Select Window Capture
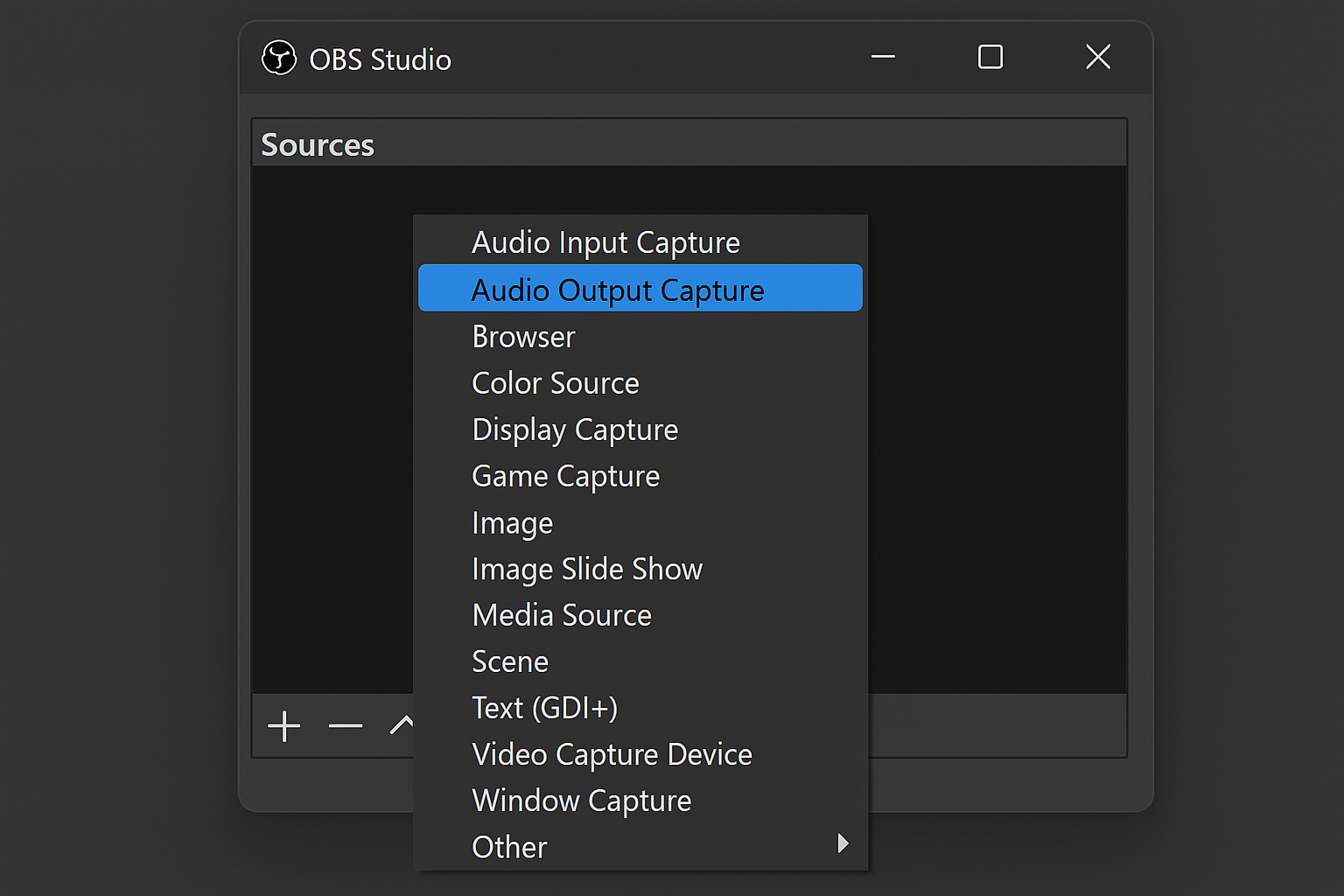1344x896 pixels. (x=581, y=801)
